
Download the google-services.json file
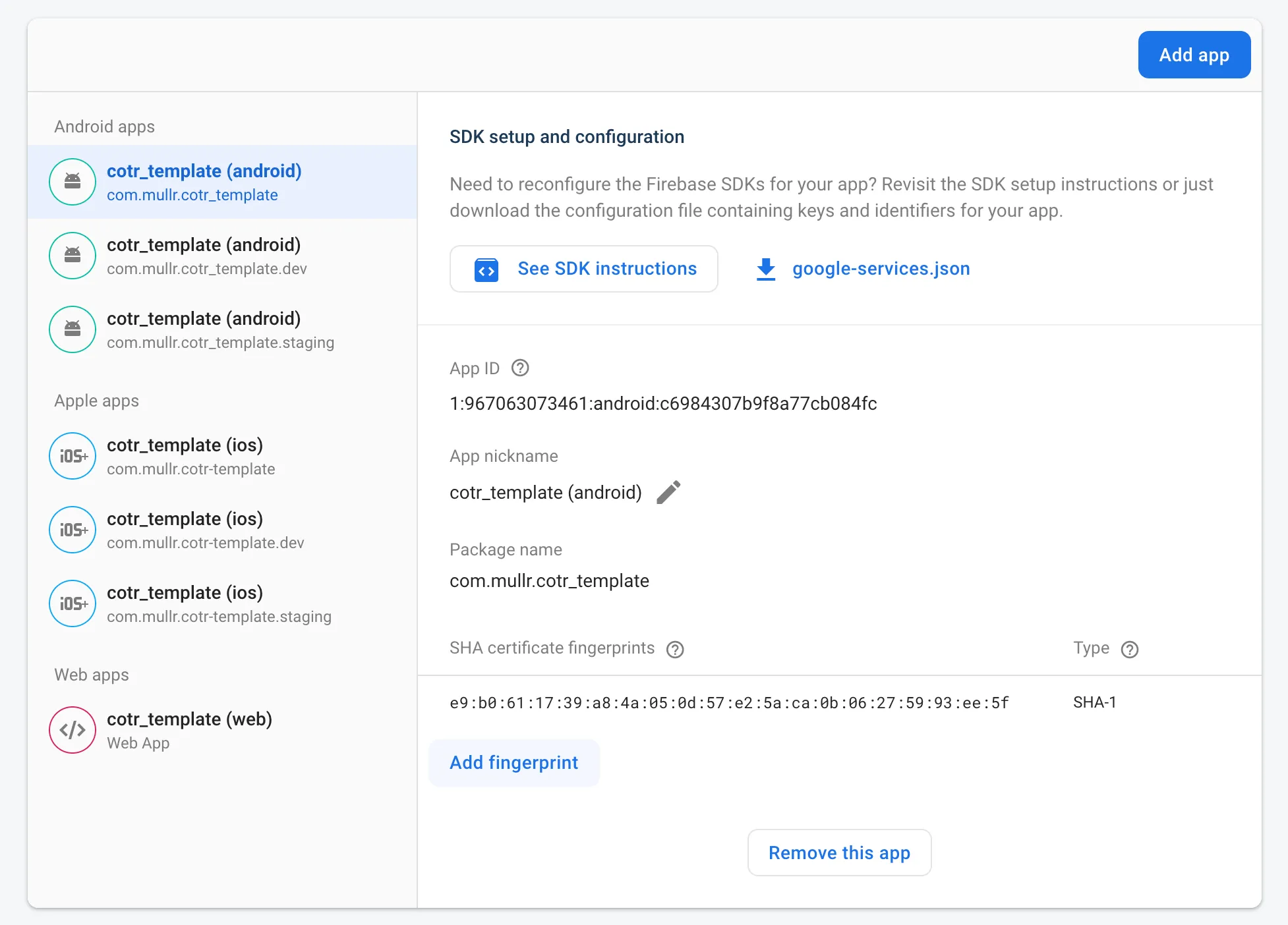click(881, 268)
